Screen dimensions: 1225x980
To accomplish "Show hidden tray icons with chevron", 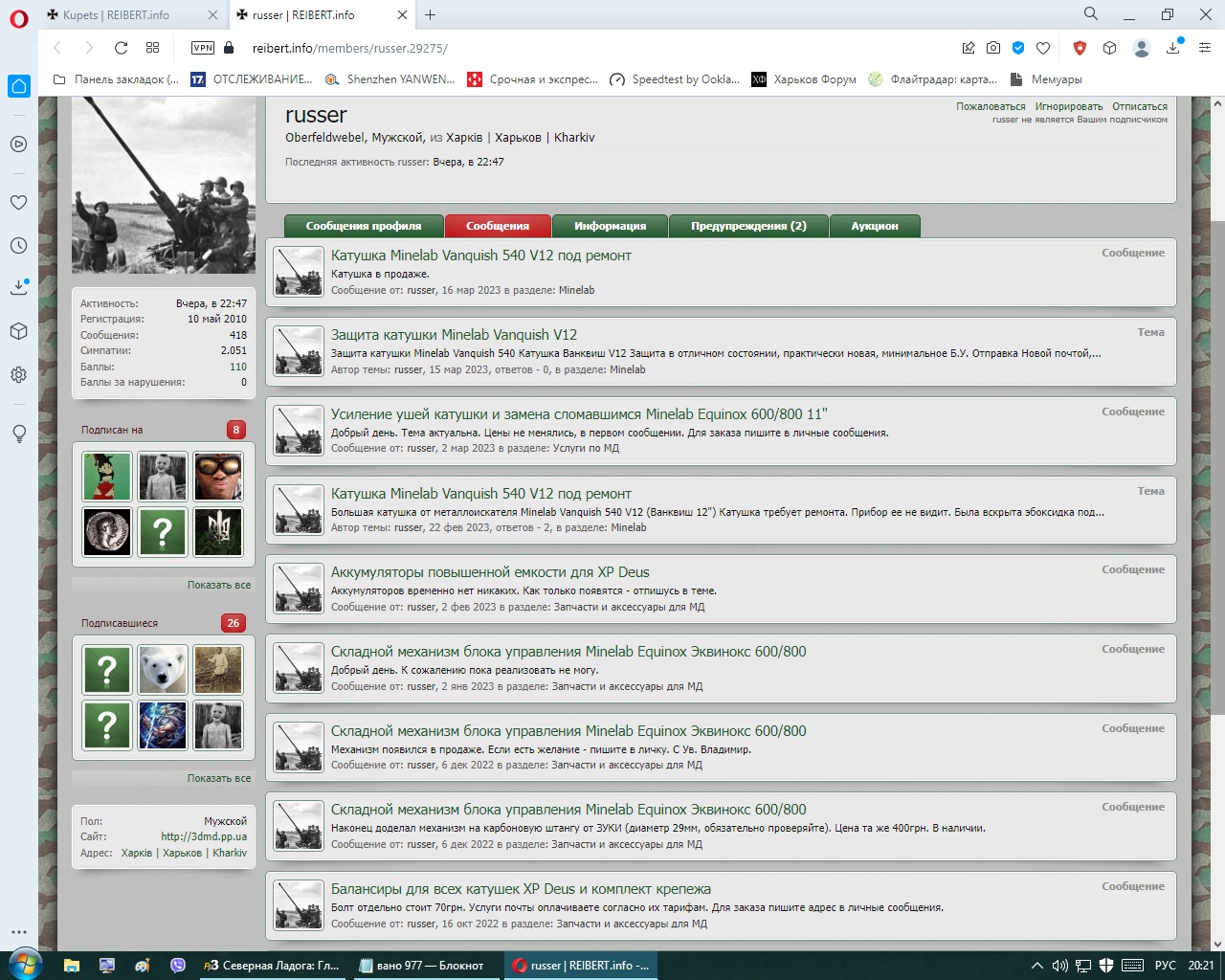I will coord(1036,966).
